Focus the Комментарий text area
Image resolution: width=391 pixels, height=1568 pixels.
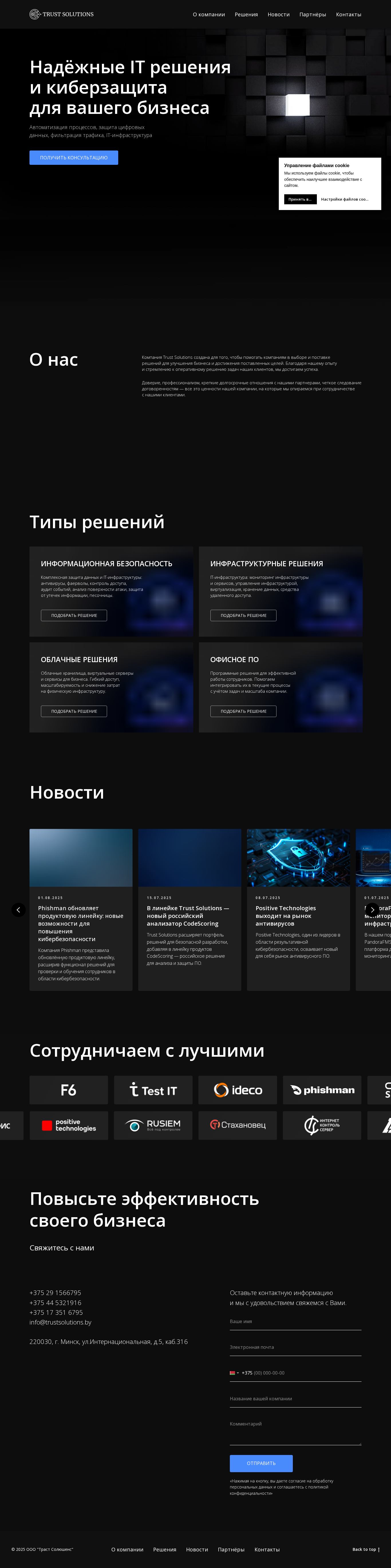point(295,1431)
